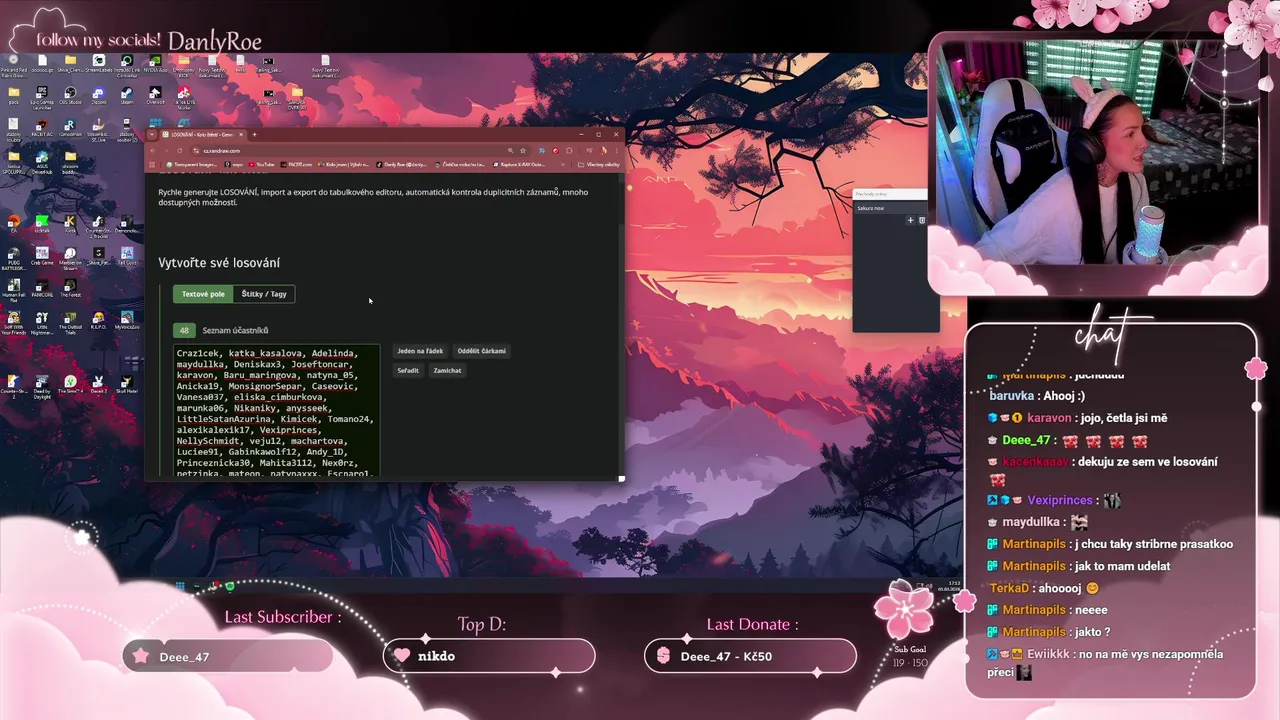Open the browser extensions puzzle icon
This screenshot has width=1280, height=720.
(569, 150)
